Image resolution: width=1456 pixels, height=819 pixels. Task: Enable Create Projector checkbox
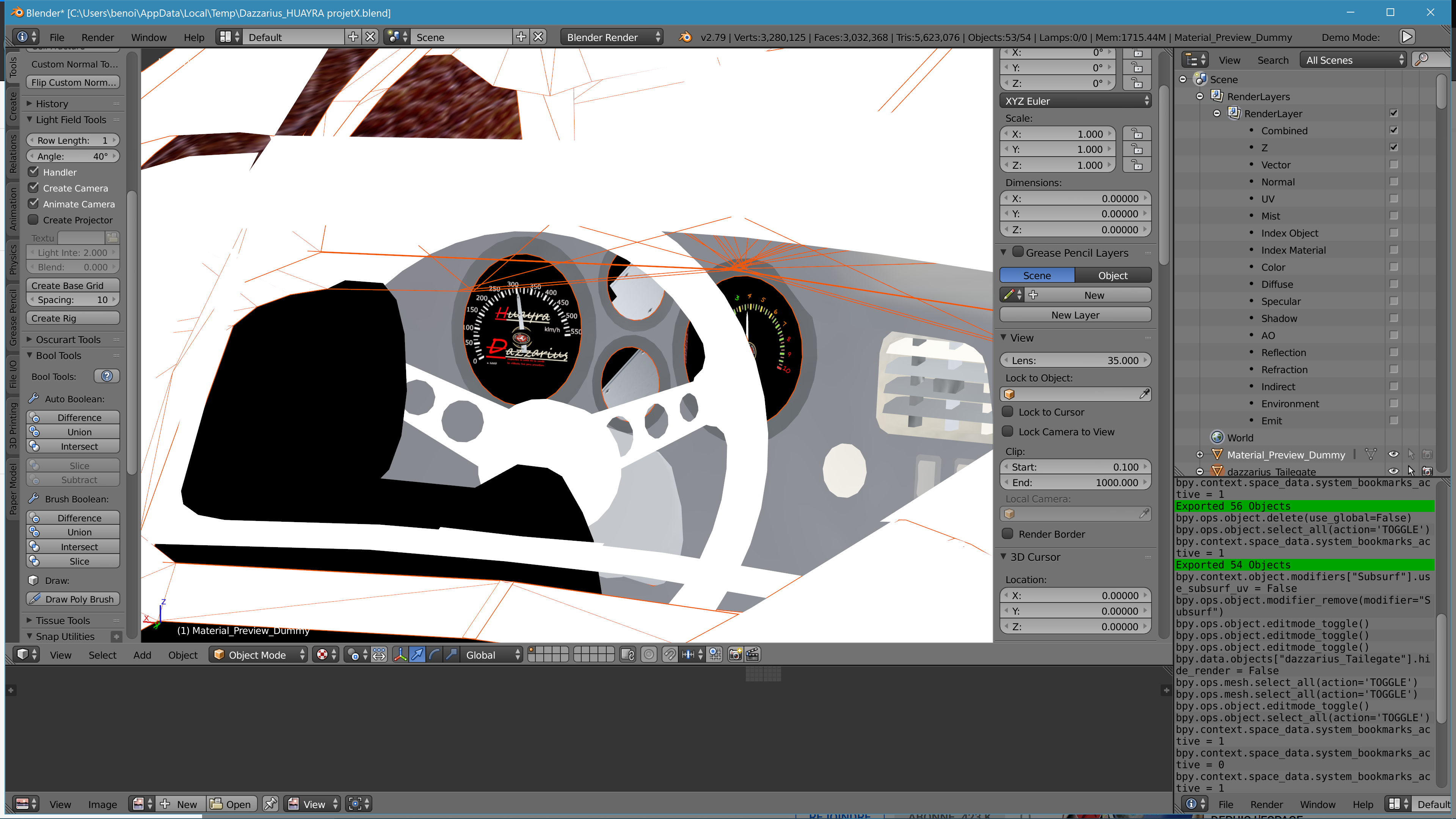click(34, 220)
